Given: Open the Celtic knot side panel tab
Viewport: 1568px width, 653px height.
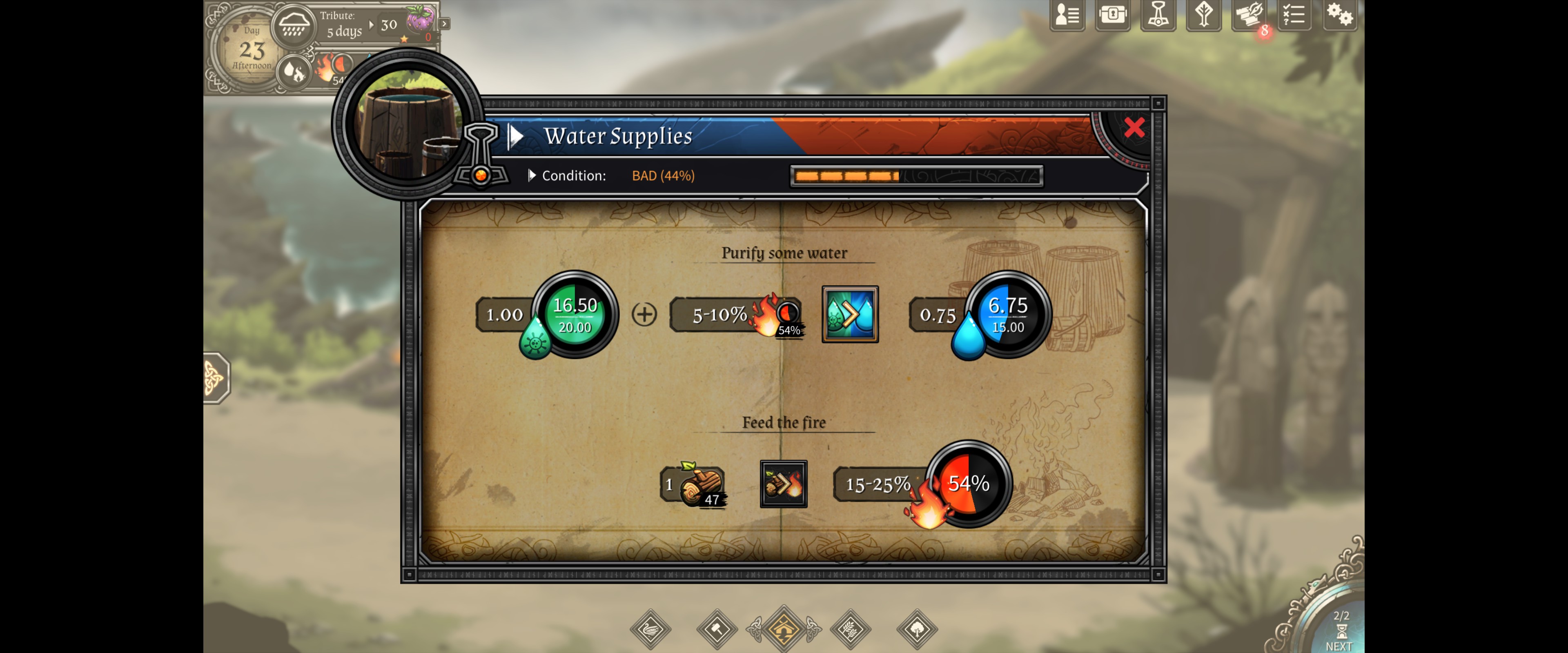Looking at the screenshot, I should (x=216, y=378).
